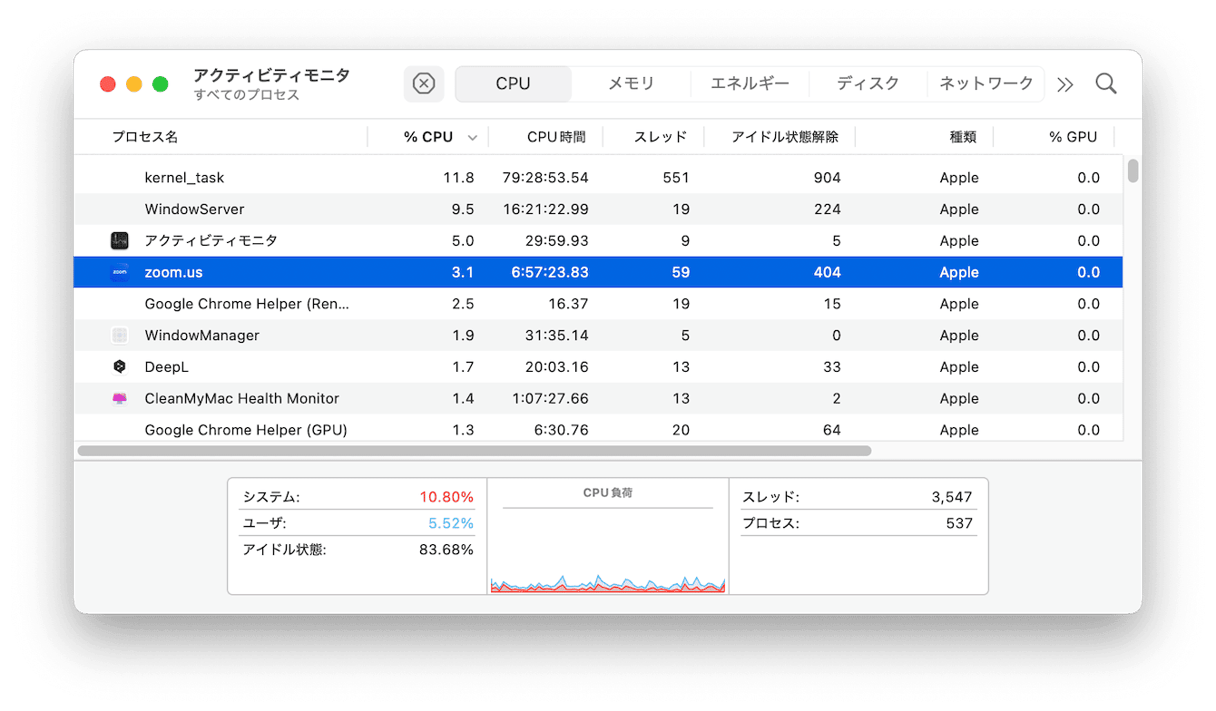Screen dimensions: 1216x711
Task: Click idle wake-ups value 904
Action: click(827, 178)
